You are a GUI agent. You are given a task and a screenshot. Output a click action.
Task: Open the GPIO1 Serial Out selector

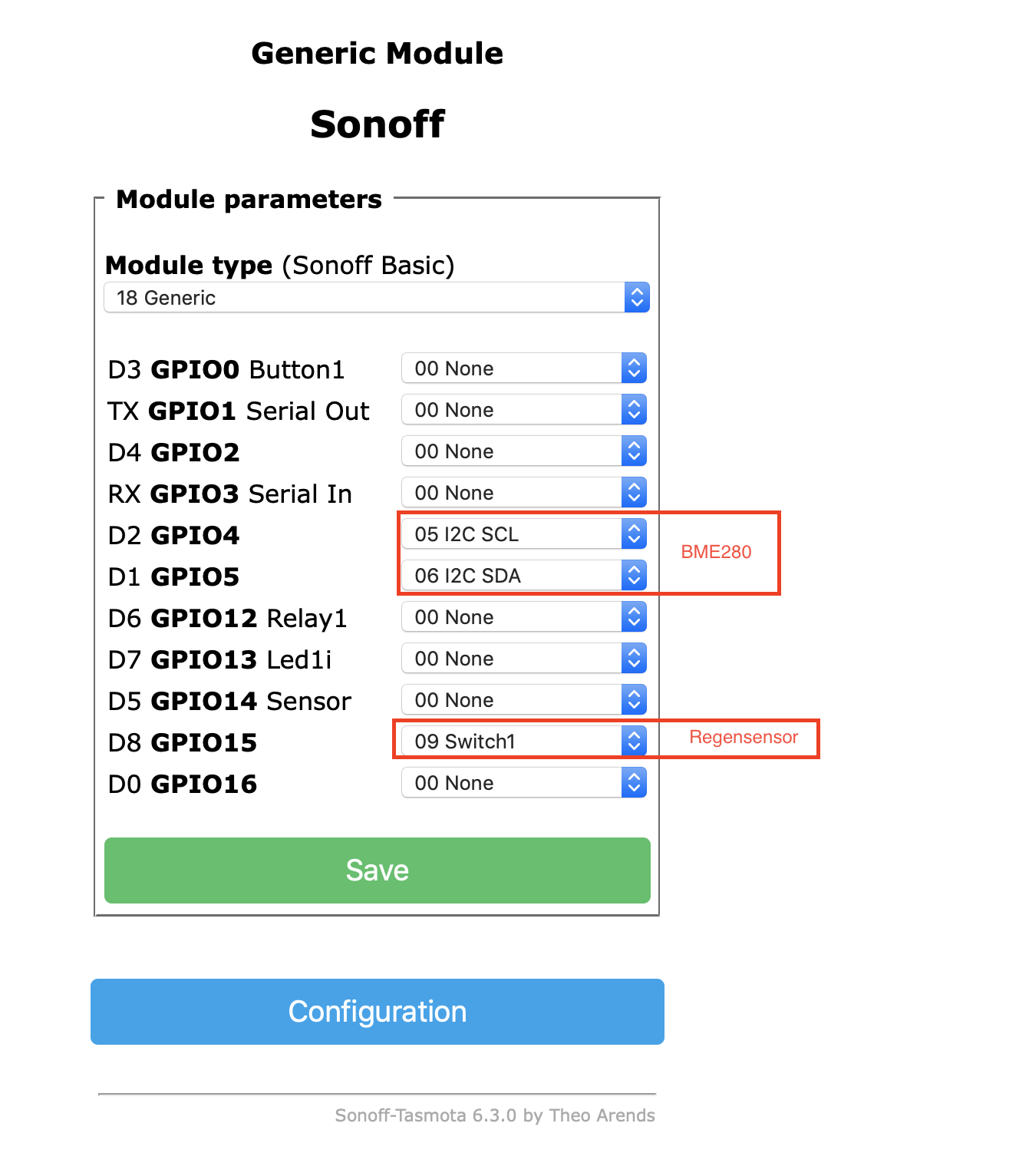pyautogui.click(x=524, y=409)
